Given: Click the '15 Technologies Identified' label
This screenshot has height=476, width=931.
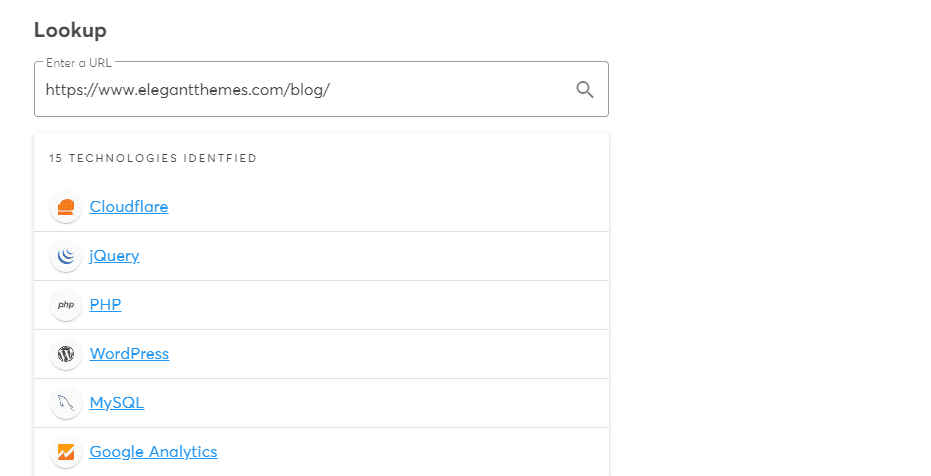Looking at the screenshot, I should pos(153,158).
